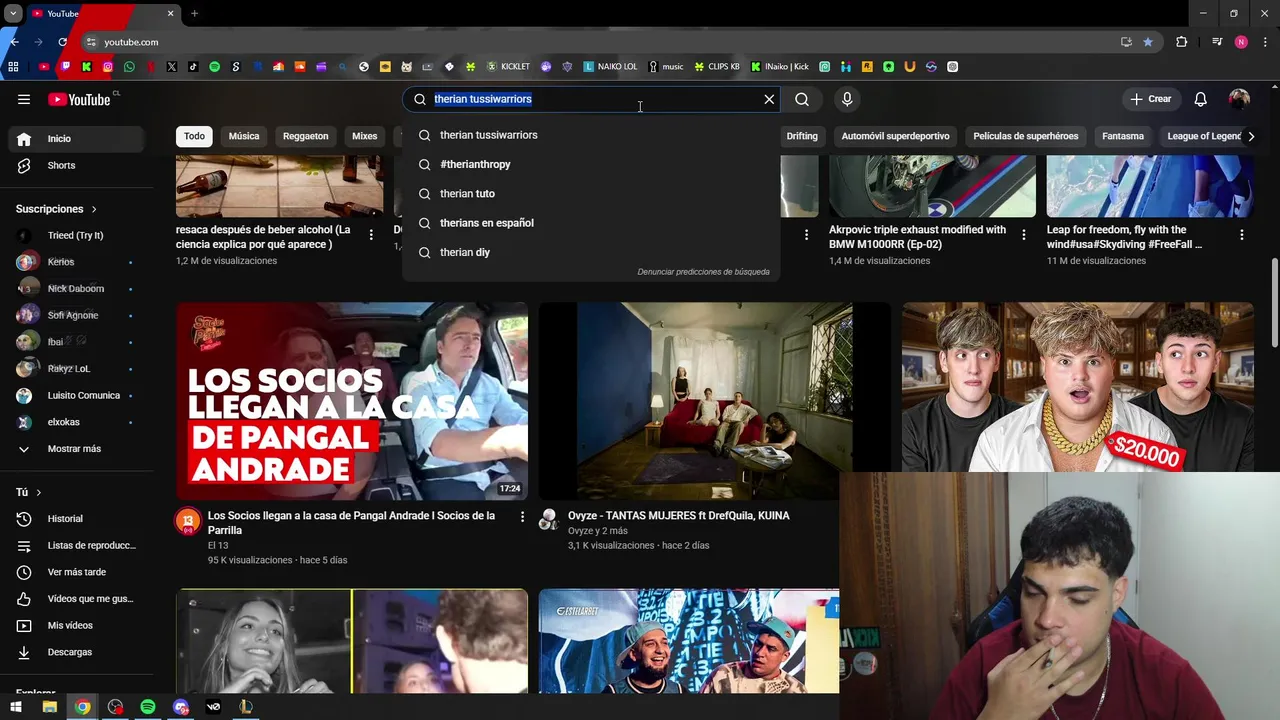Image resolution: width=1280 pixels, height=720 pixels.
Task: Click in the YouTube search field
Action: (x=590, y=99)
